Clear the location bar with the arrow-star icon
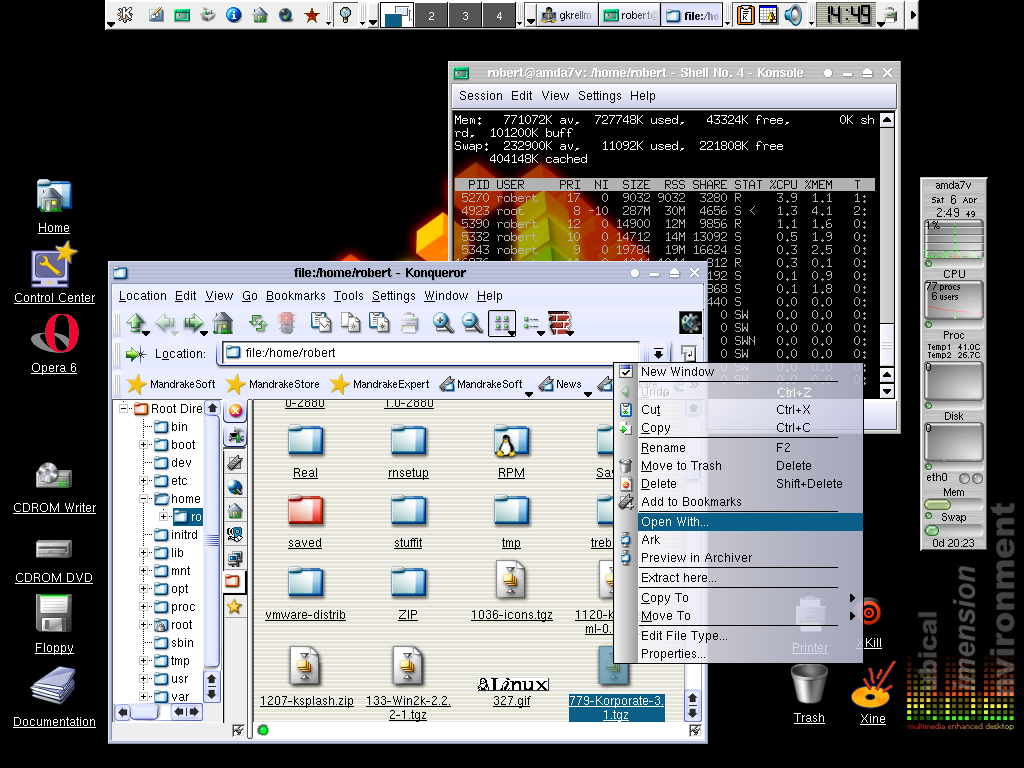The width and height of the screenshot is (1024, 768). [x=136, y=354]
